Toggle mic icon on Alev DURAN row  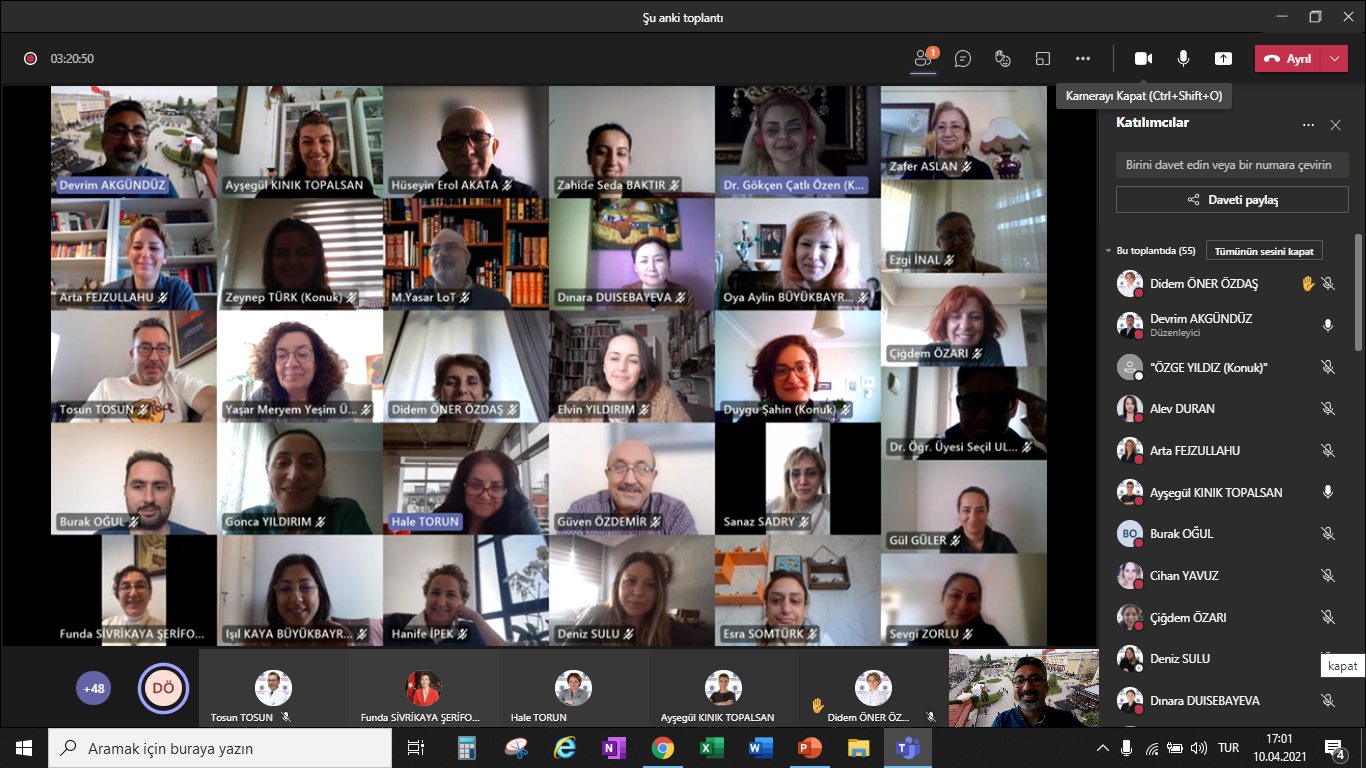tap(1328, 409)
